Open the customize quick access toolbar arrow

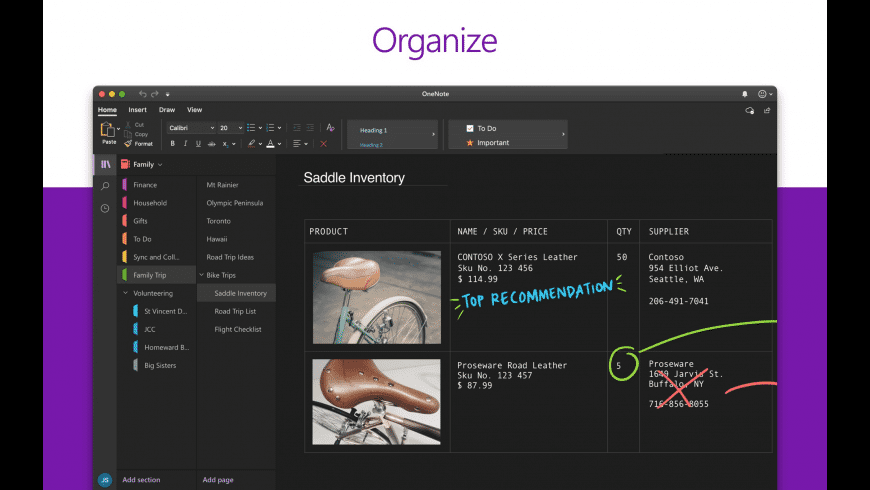pyautogui.click(x=168, y=94)
